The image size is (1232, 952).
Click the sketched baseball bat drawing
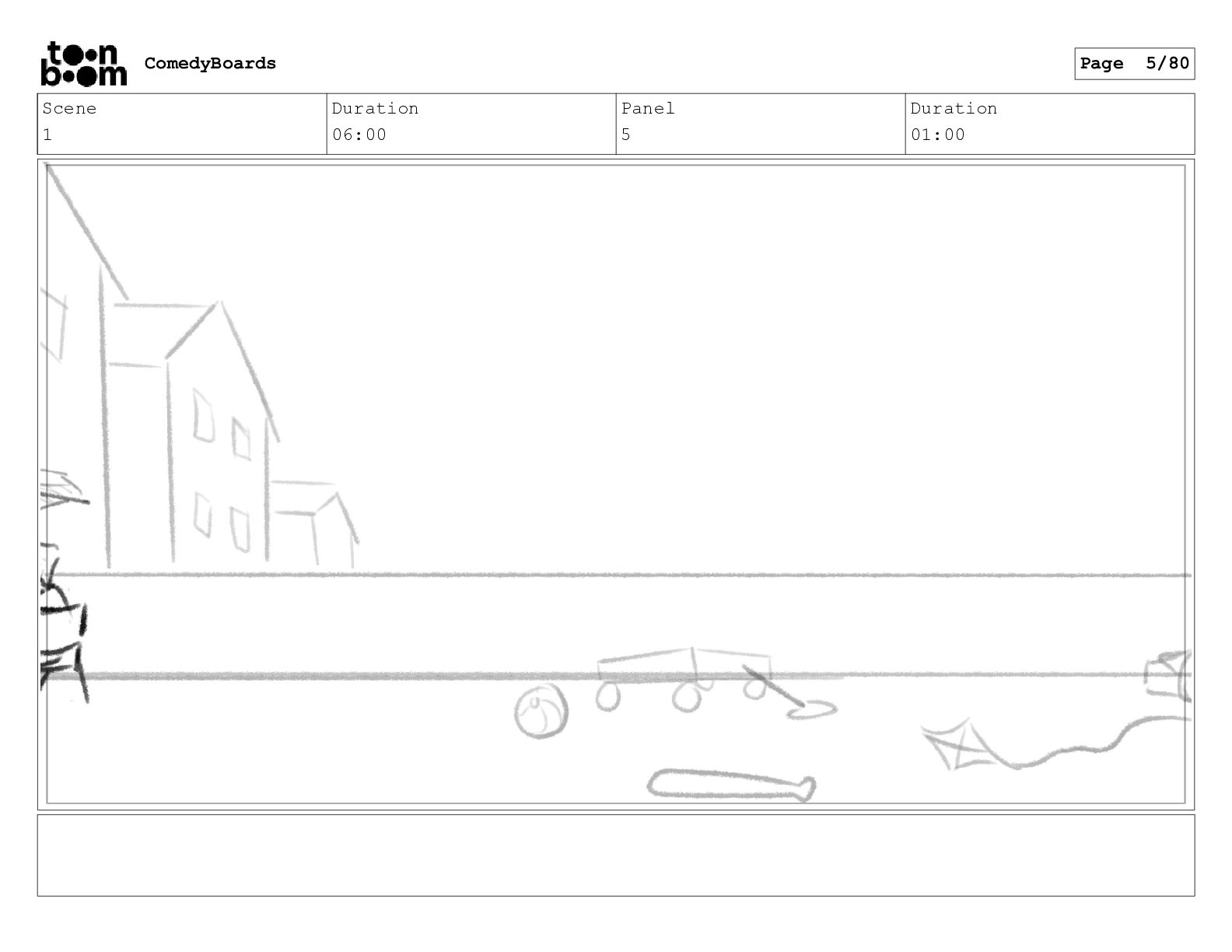(731, 785)
